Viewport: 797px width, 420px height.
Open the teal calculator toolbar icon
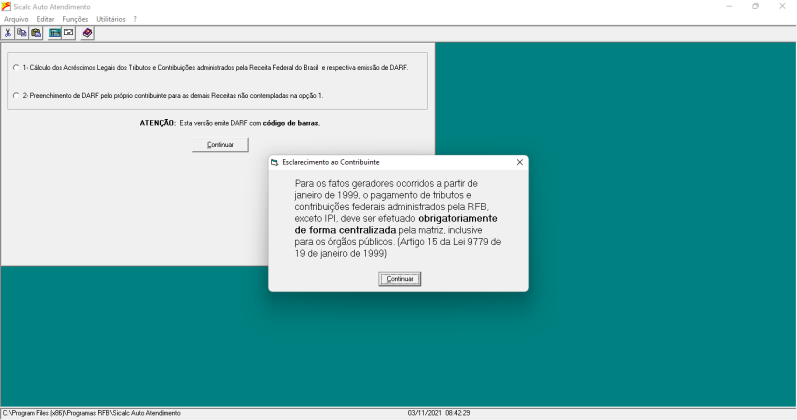(x=54, y=33)
